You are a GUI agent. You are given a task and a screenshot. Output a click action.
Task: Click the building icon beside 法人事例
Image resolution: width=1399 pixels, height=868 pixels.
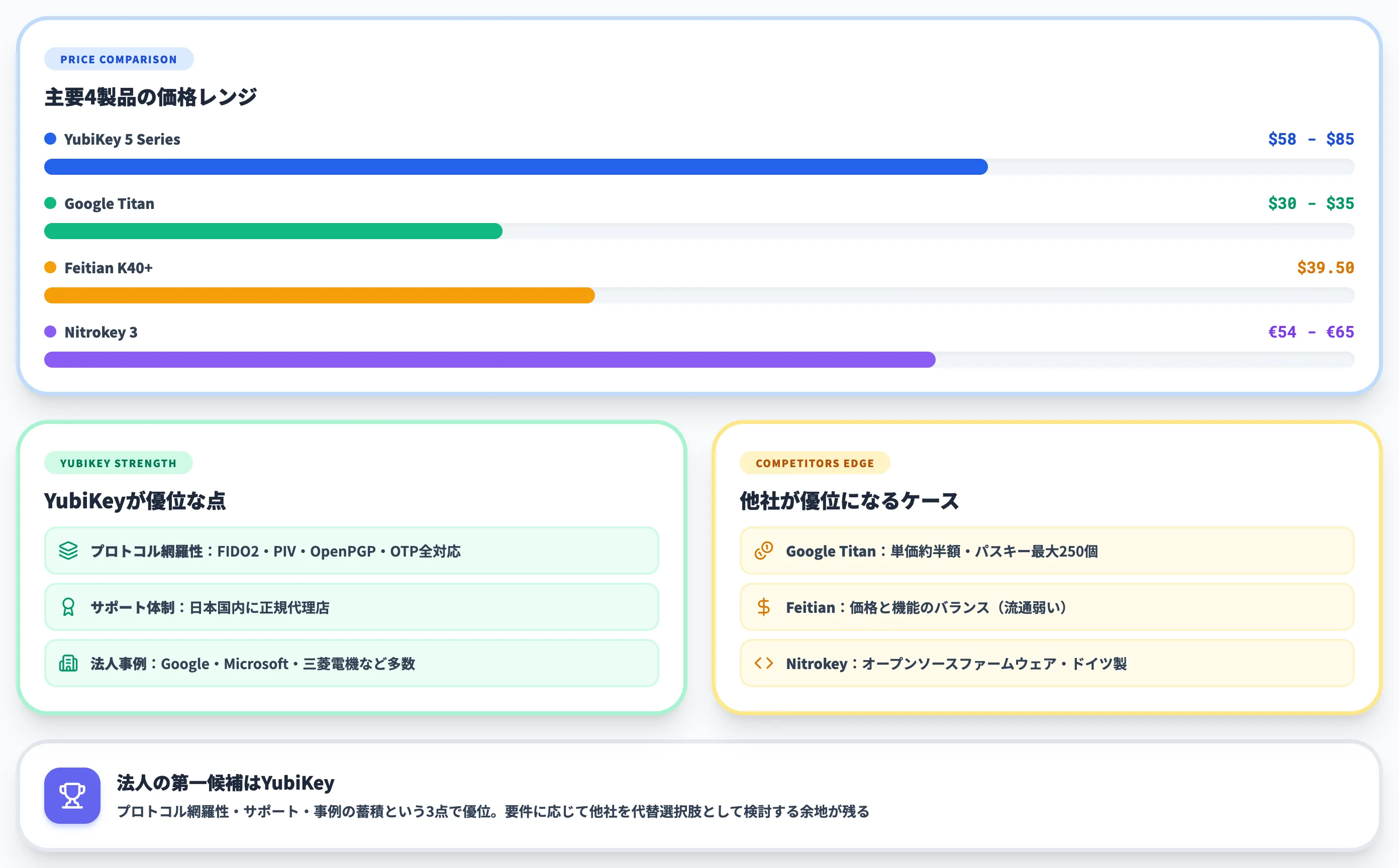click(68, 663)
